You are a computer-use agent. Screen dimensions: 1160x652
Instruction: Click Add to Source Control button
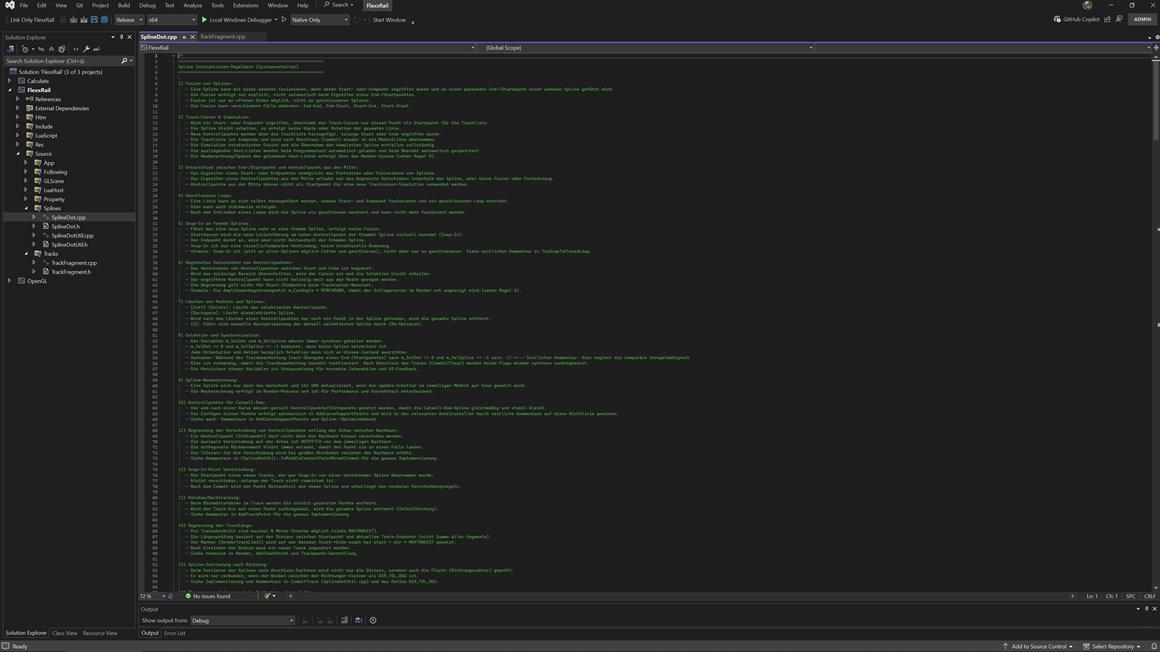point(1038,646)
